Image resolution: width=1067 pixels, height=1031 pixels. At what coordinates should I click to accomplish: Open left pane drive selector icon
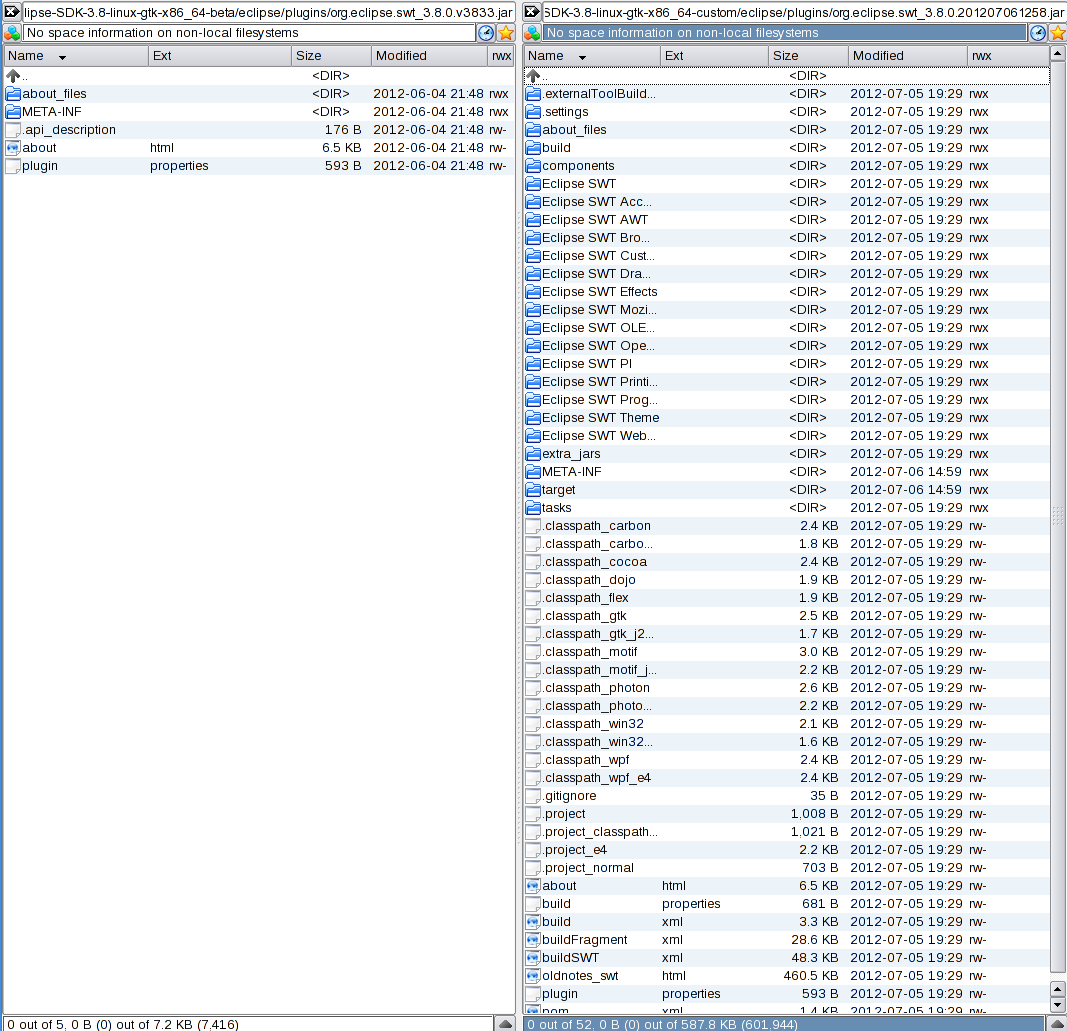coord(12,33)
